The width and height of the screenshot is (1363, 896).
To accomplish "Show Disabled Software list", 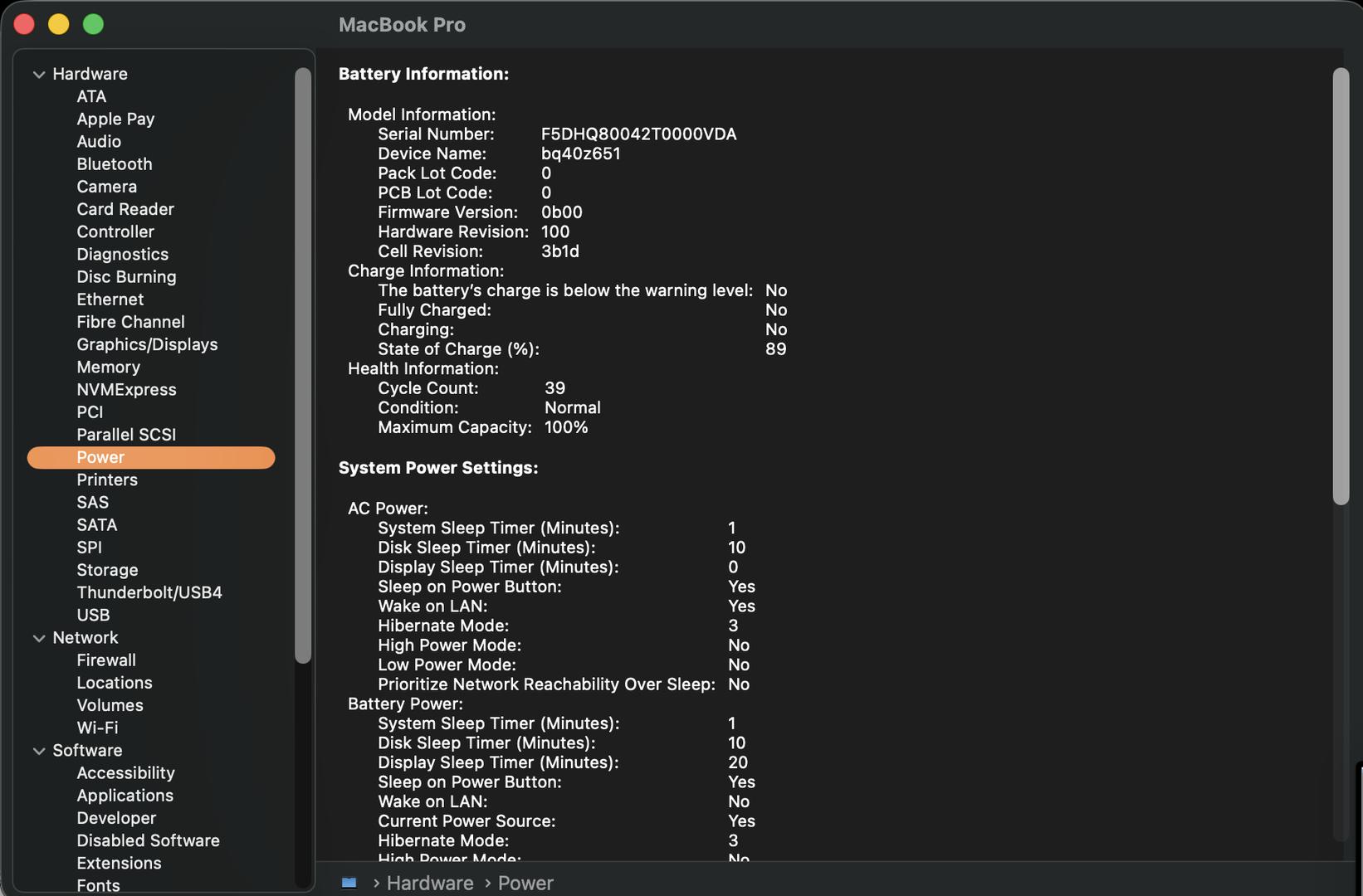I will tap(148, 840).
